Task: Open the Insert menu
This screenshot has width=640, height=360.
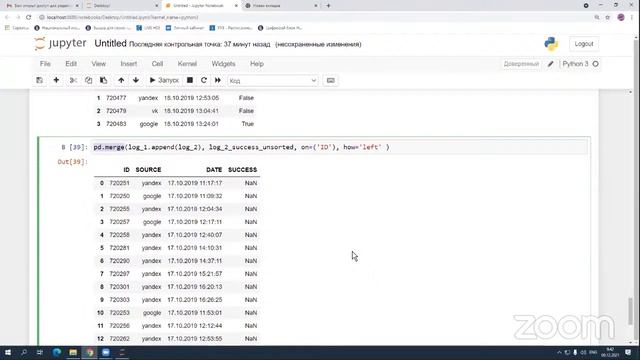Action: pos(129,64)
